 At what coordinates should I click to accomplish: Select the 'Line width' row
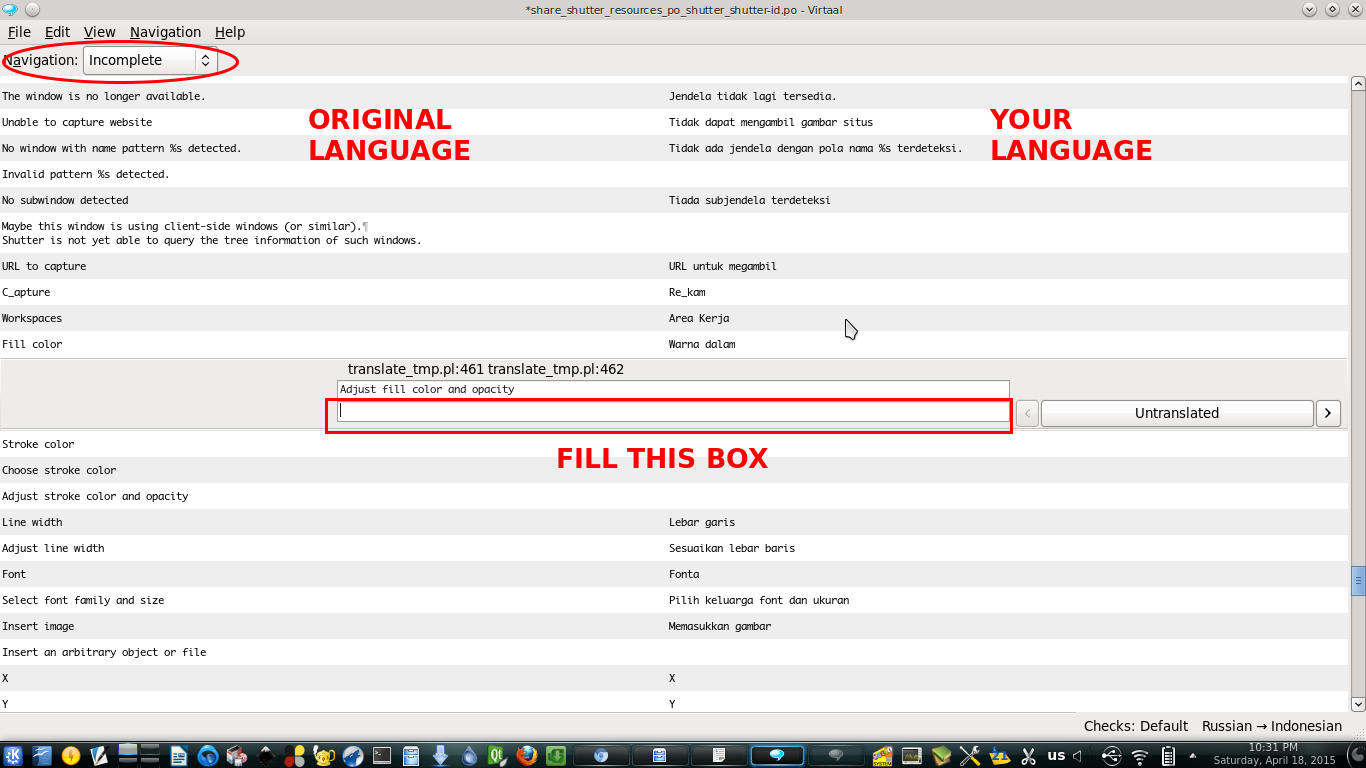coord(674,522)
